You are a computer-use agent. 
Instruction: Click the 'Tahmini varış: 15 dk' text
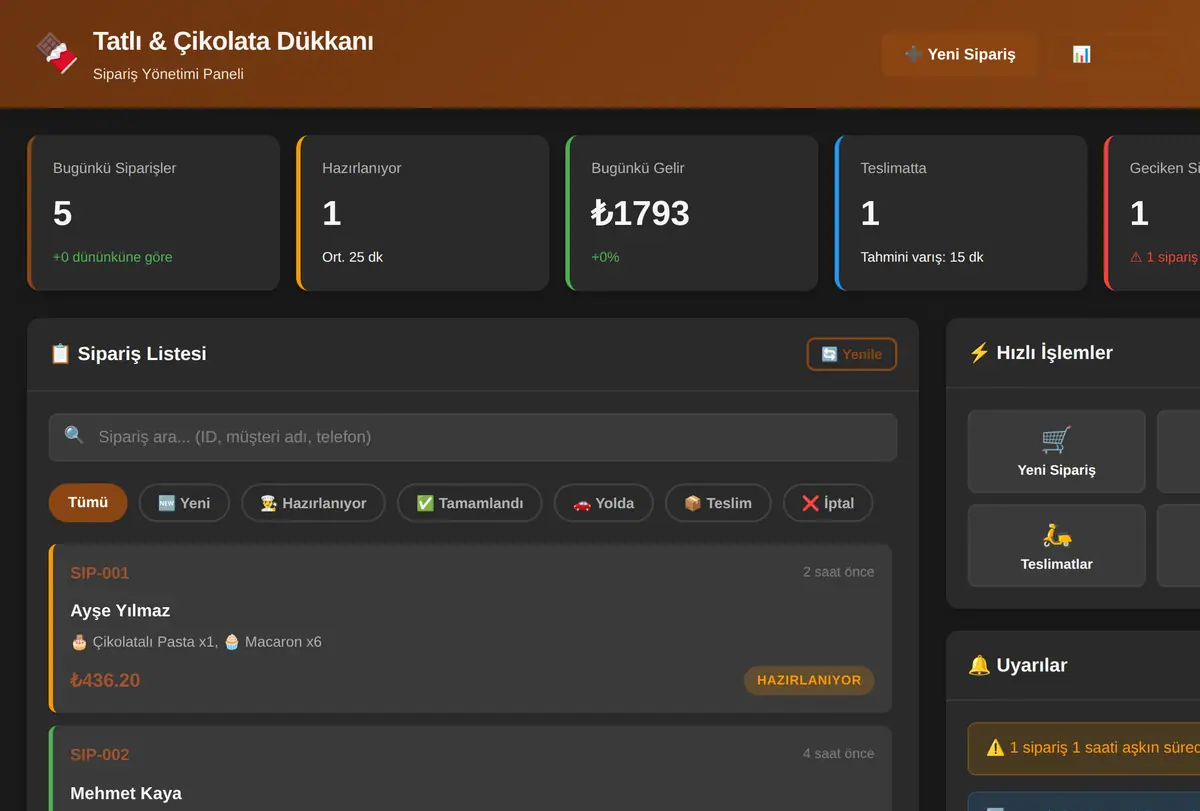coord(922,257)
